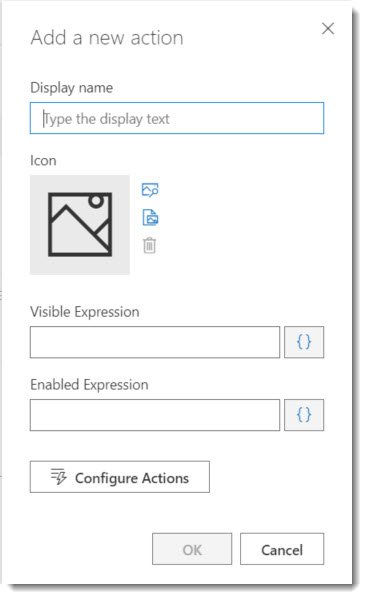Focus the Visible Expression input box
The width and height of the screenshot is (367, 599).
(x=155, y=342)
